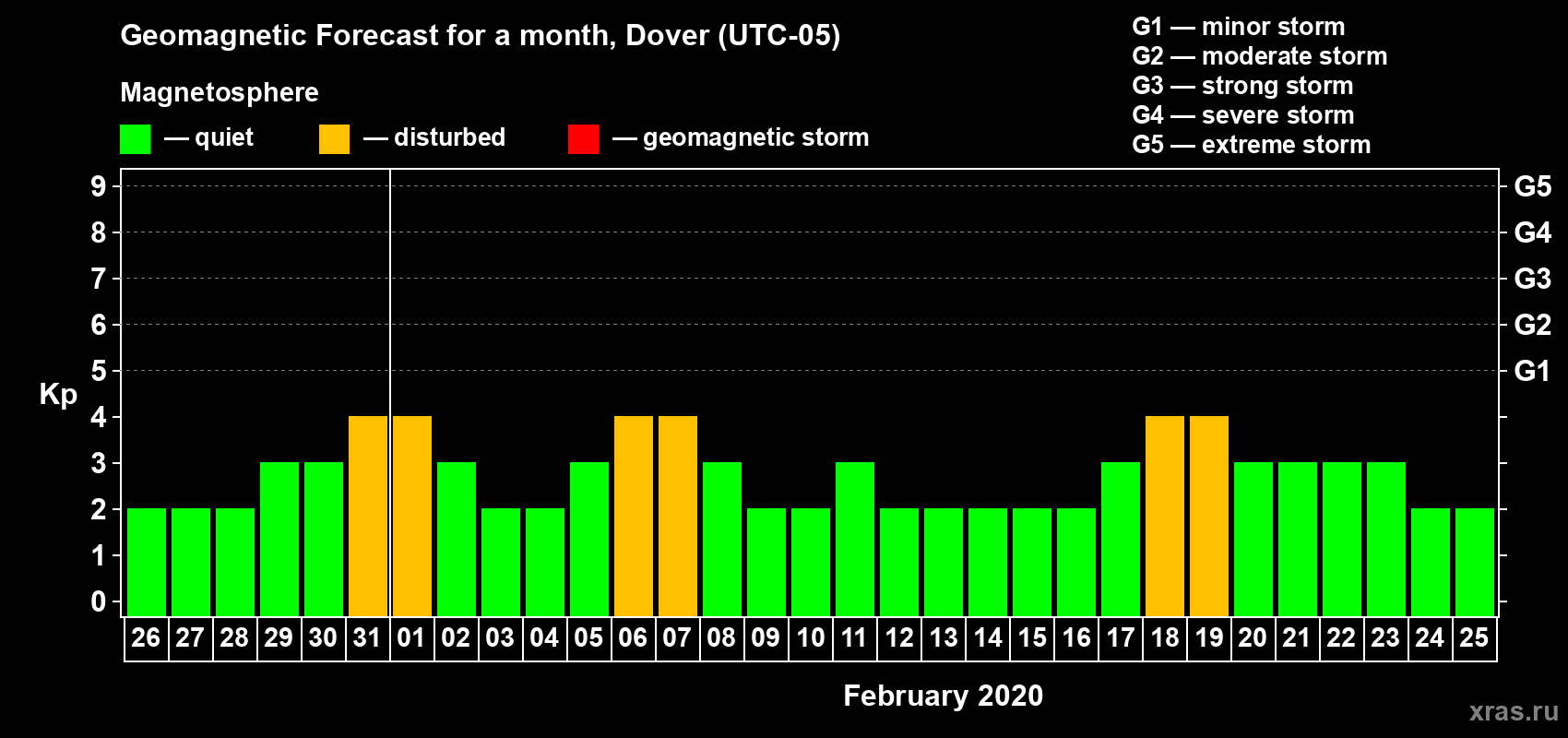Click the disturbed legend label text
Image resolution: width=1568 pixels, height=738 pixels.
pyautogui.click(x=449, y=137)
